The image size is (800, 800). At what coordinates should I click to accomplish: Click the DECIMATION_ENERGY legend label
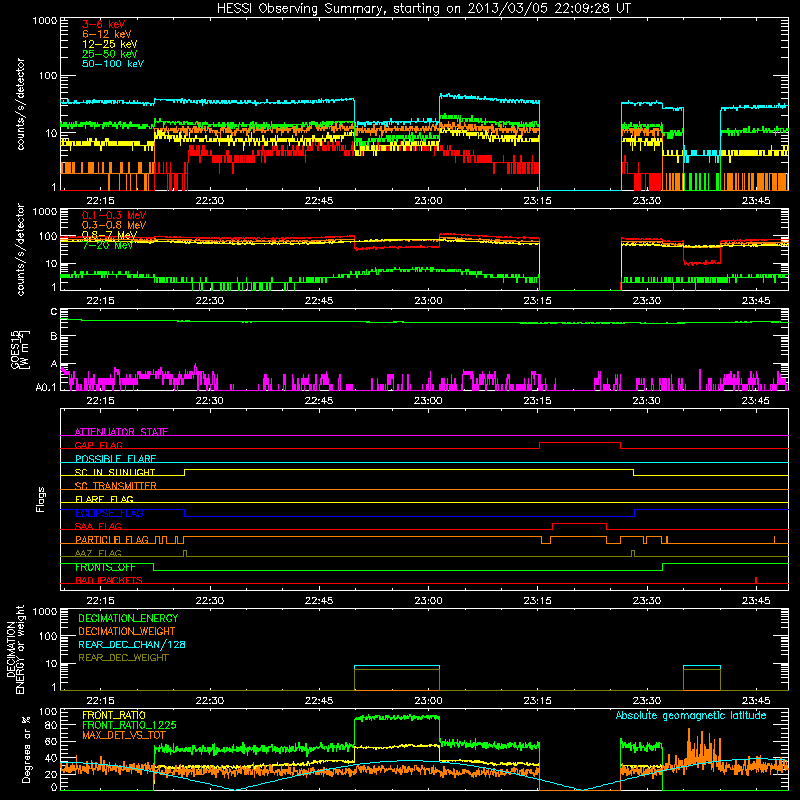(x=128, y=618)
